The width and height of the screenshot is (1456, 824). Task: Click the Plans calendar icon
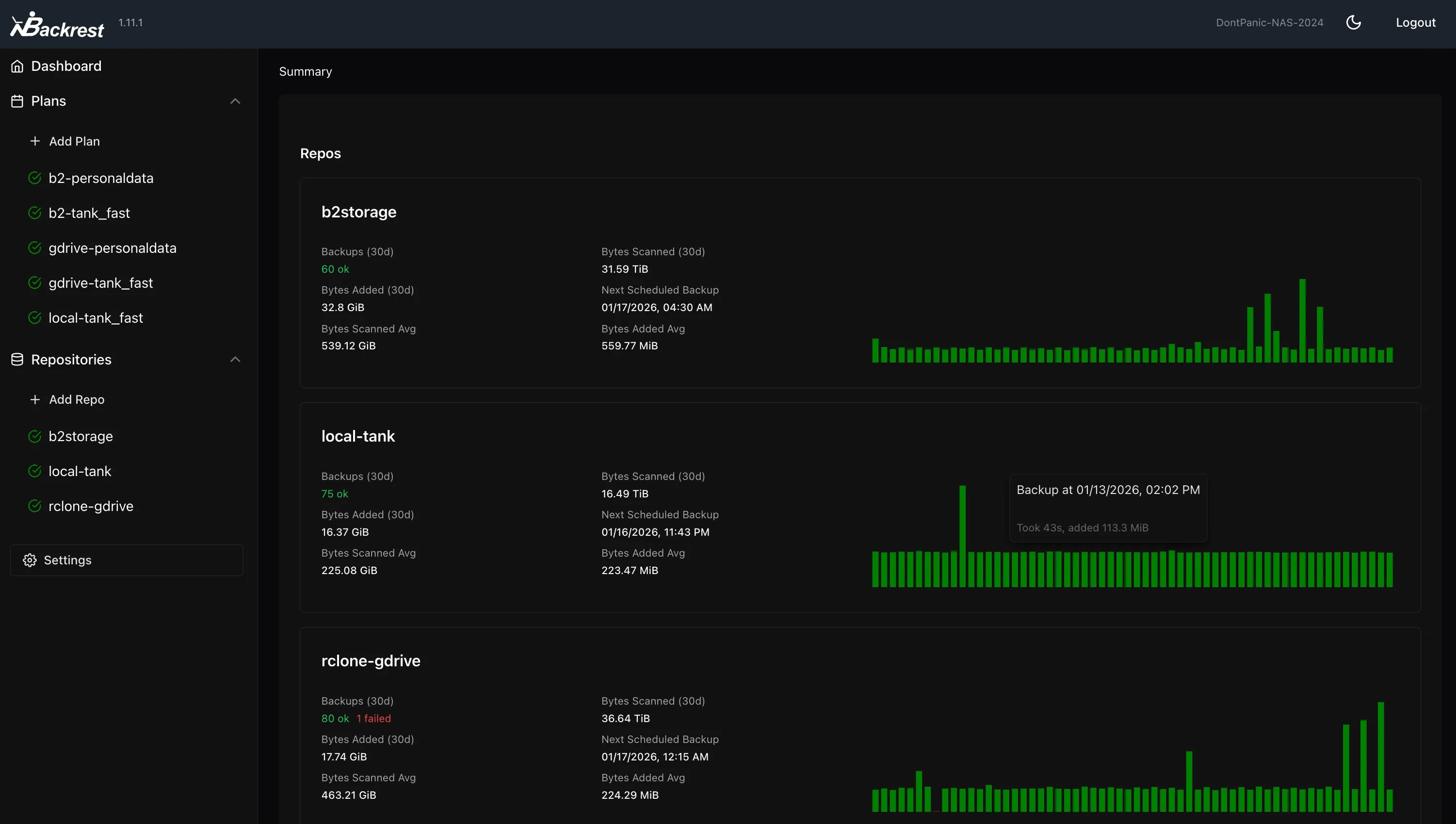pyautogui.click(x=17, y=101)
